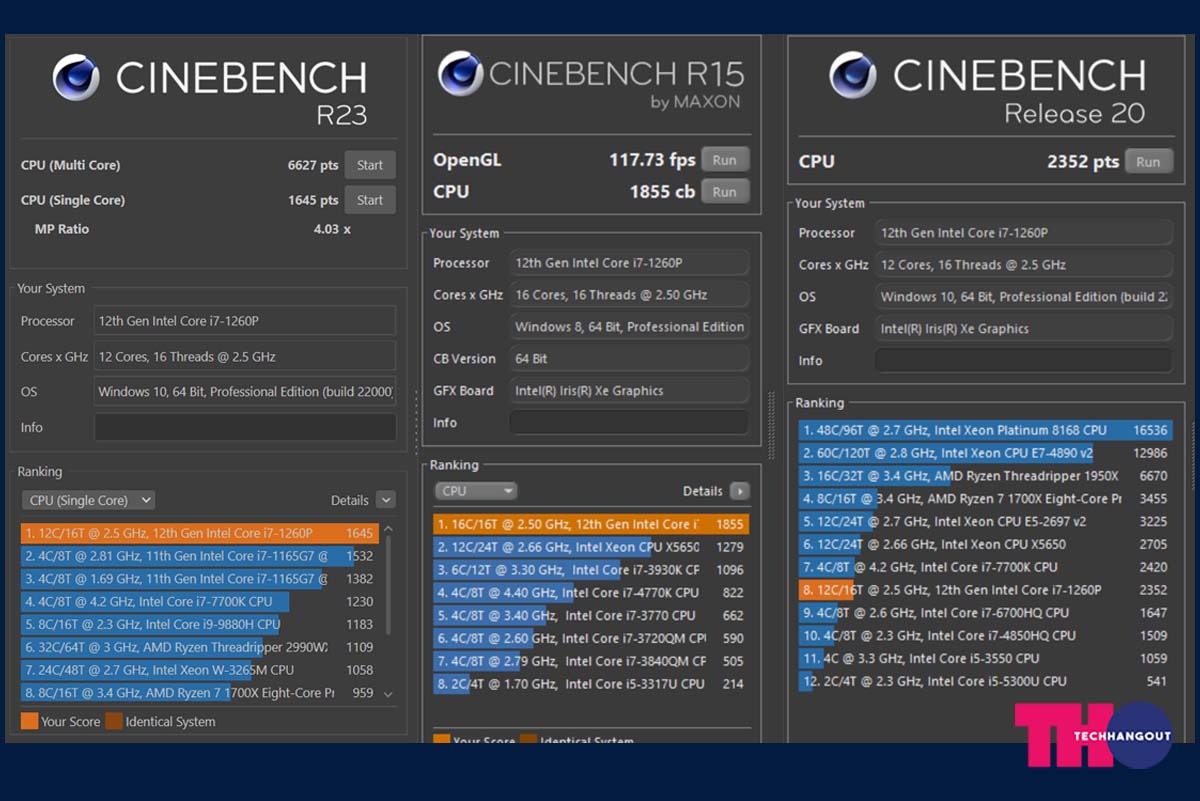
Task: Select R23 row AMD Ryzen 7 1700X score 959
Action: pyautogui.click(x=199, y=693)
